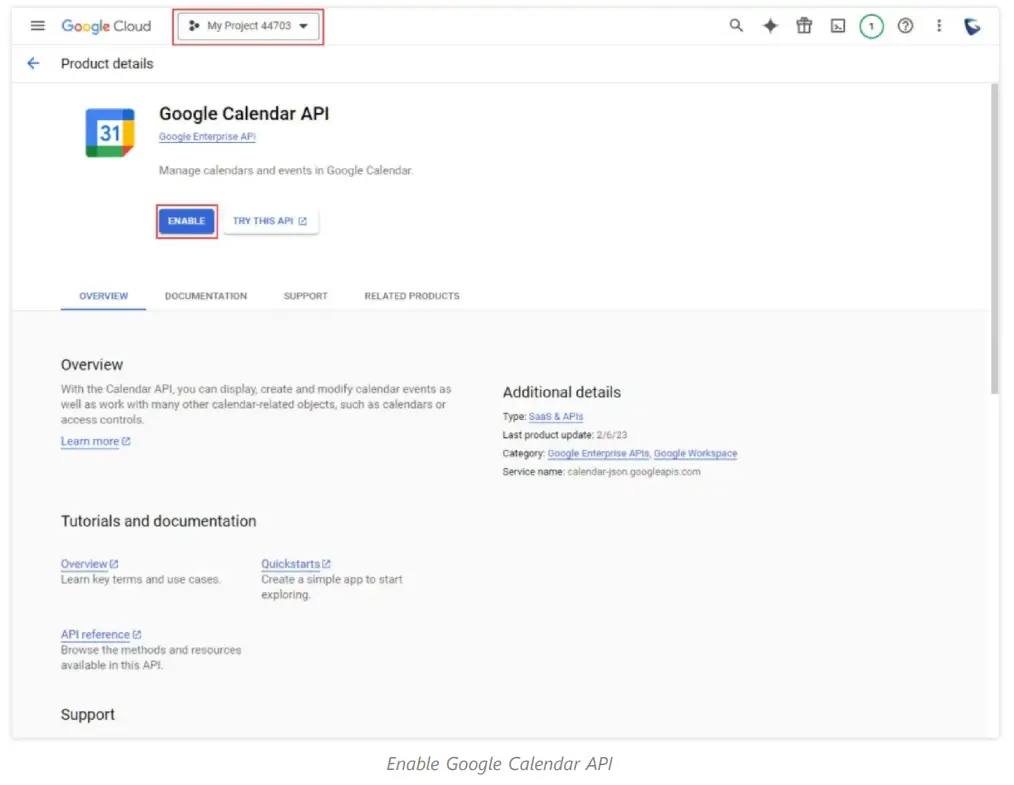Click the Google Calendar 31 product icon
The image size is (1014, 785).
pyautogui.click(x=110, y=133)
